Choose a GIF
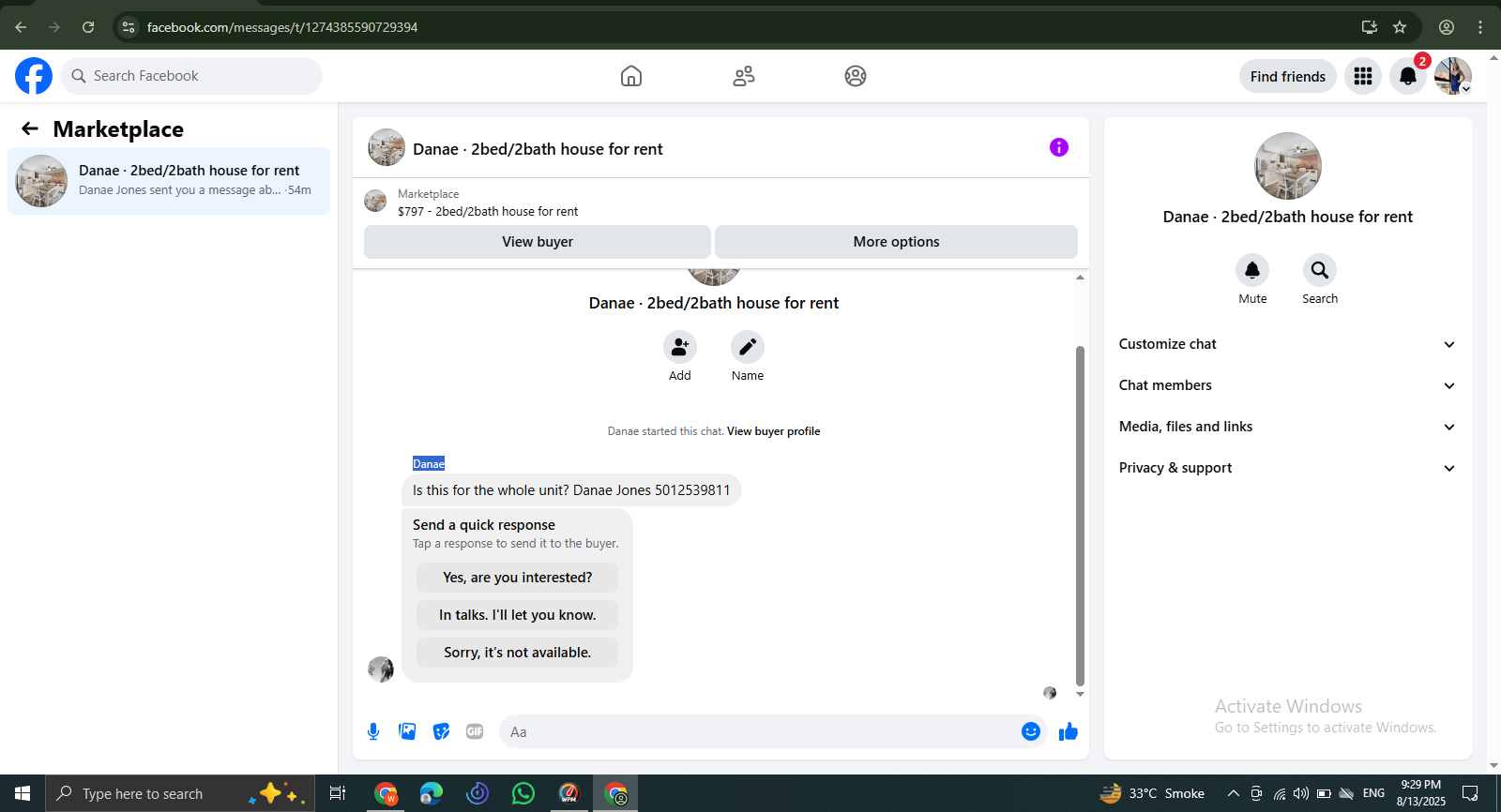This screenshot has height=812, width=1501. (475, 731)
